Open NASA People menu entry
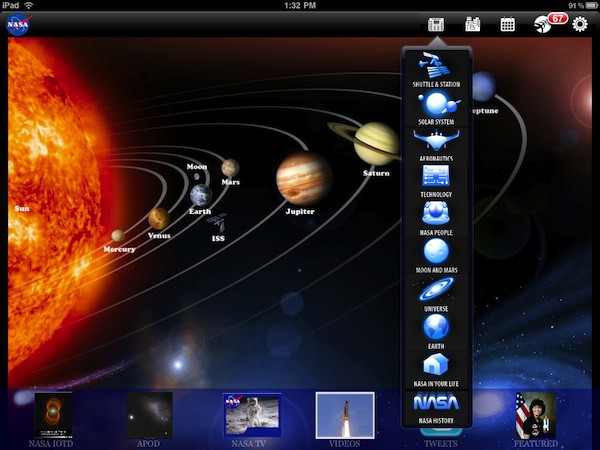The width and height of the screenshot is (600, 450). [x=436, y=218]
